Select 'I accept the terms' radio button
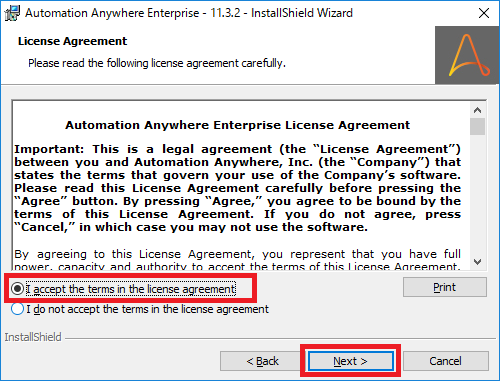The width and height of the screenshot is (500, 381). 17,289
